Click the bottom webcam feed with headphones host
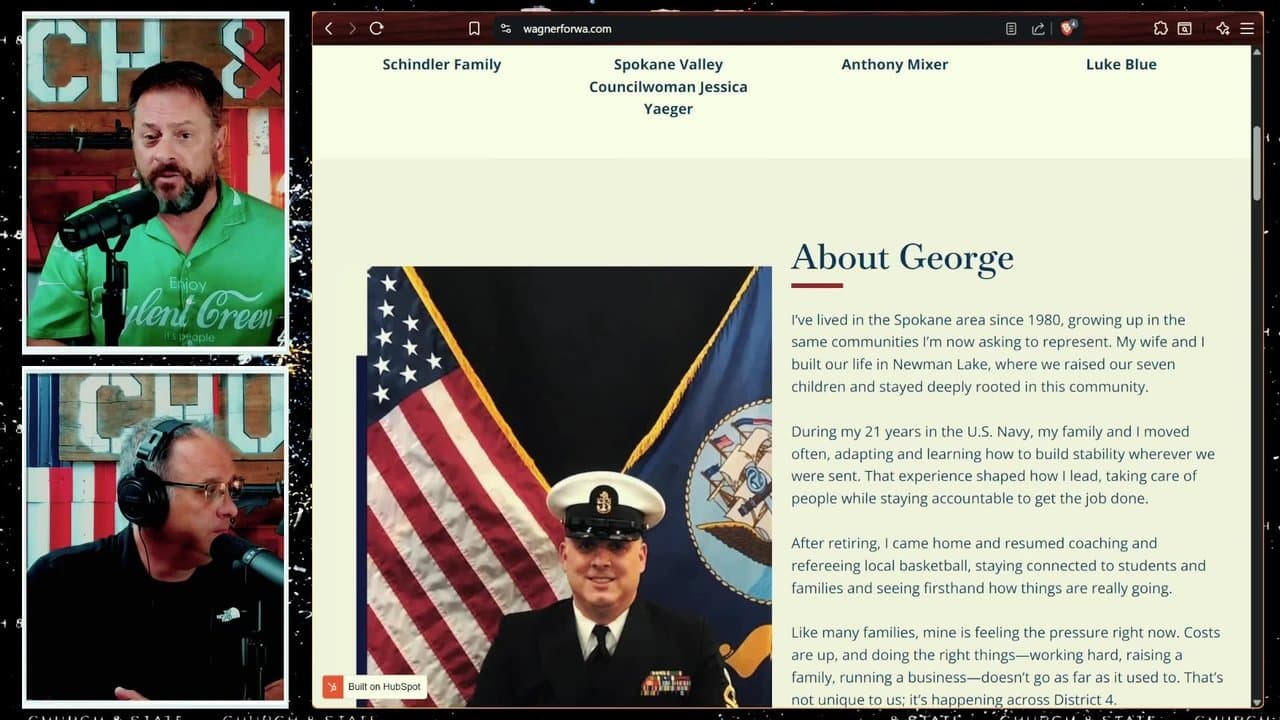1280x720 pixels. pos(155,537)
